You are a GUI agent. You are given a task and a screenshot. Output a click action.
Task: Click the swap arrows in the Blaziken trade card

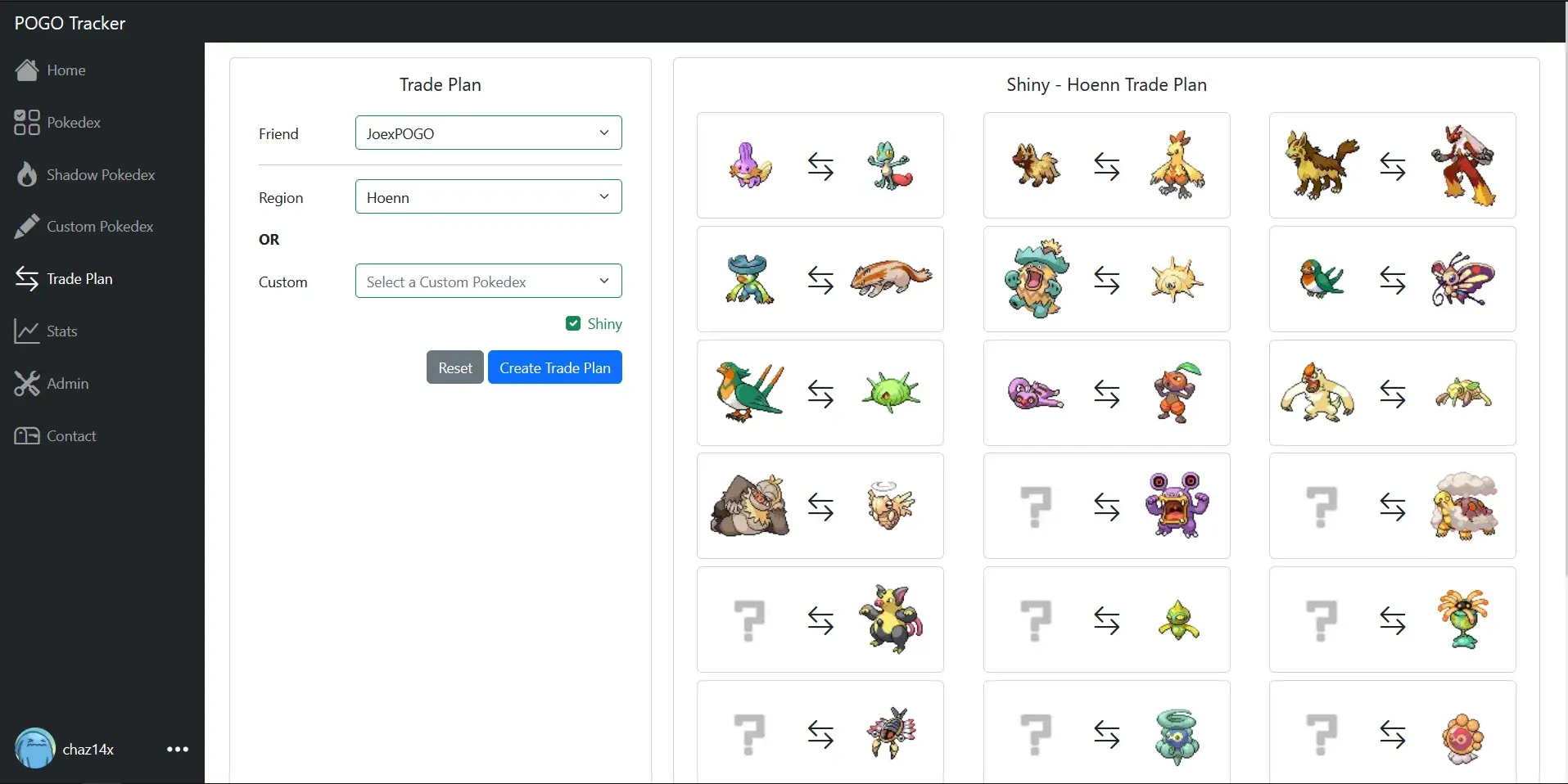point(1393,166)
